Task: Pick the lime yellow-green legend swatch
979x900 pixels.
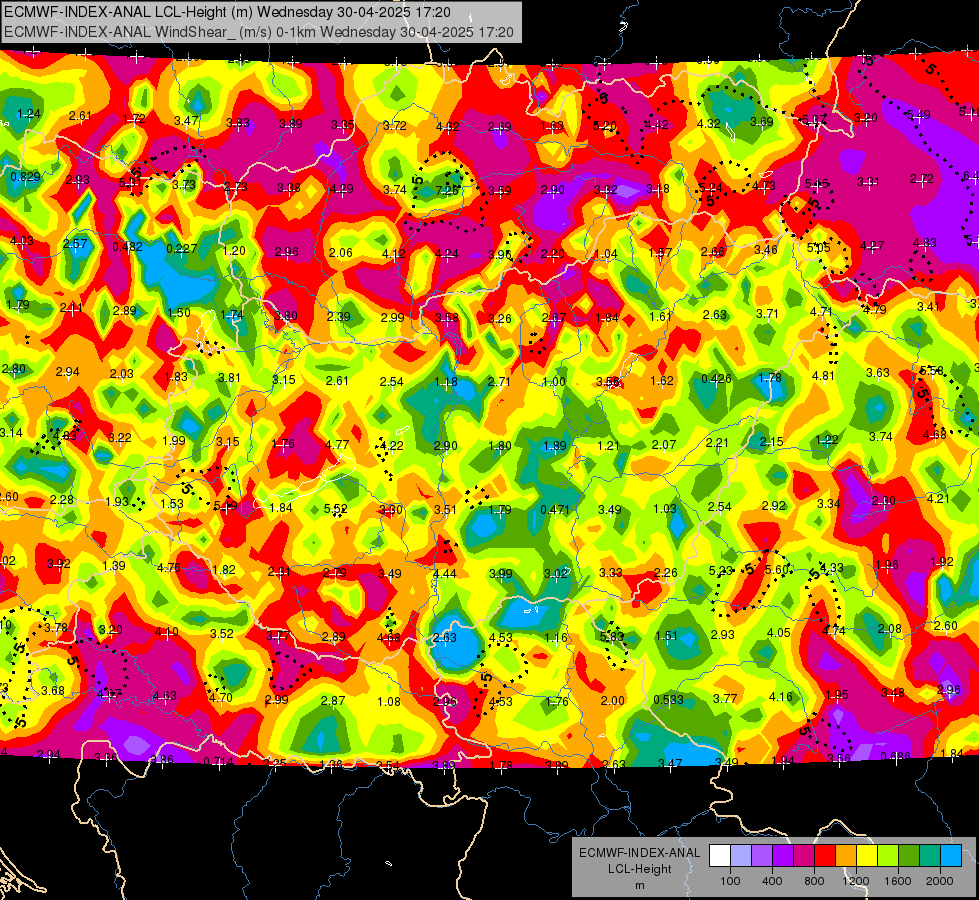Action: [x=887, y=856]
